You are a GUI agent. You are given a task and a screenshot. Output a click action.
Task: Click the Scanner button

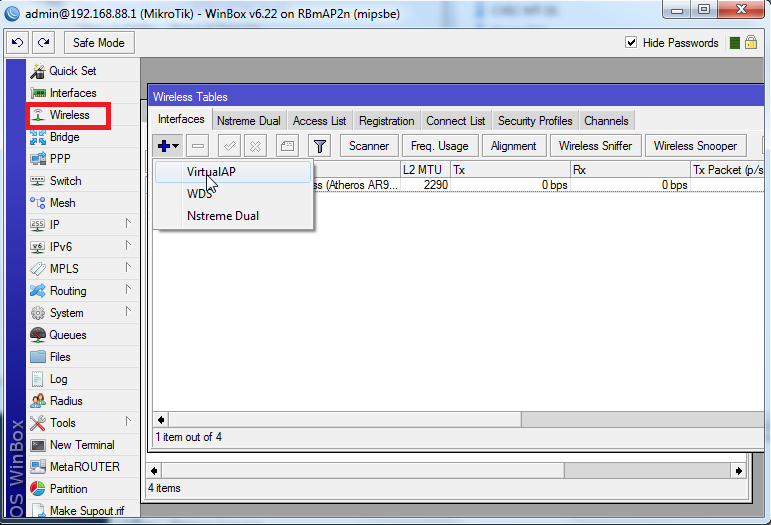click(x=369, y=146)
